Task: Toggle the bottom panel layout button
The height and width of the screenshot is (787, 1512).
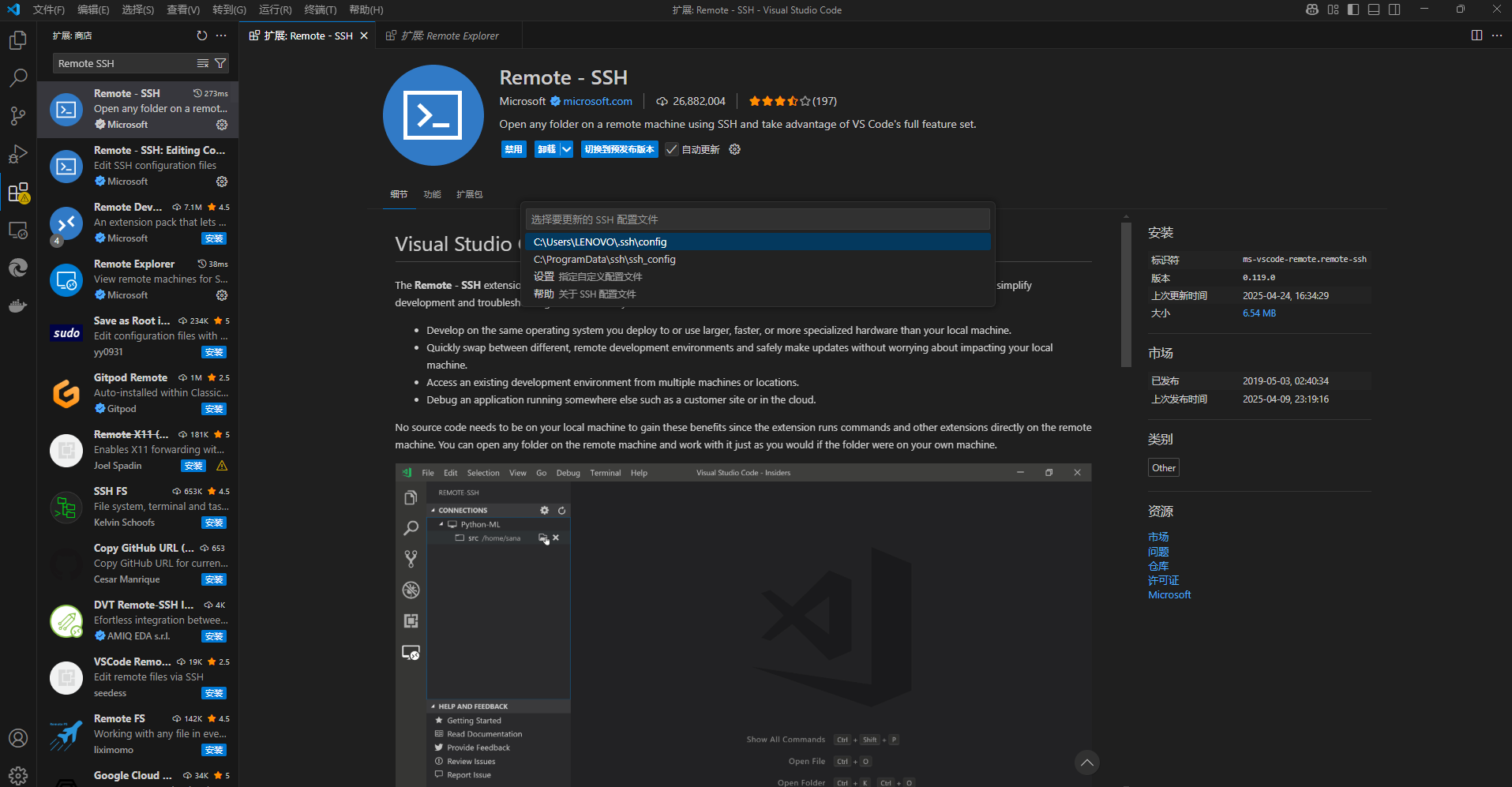Action: (x=1374, y=9)
